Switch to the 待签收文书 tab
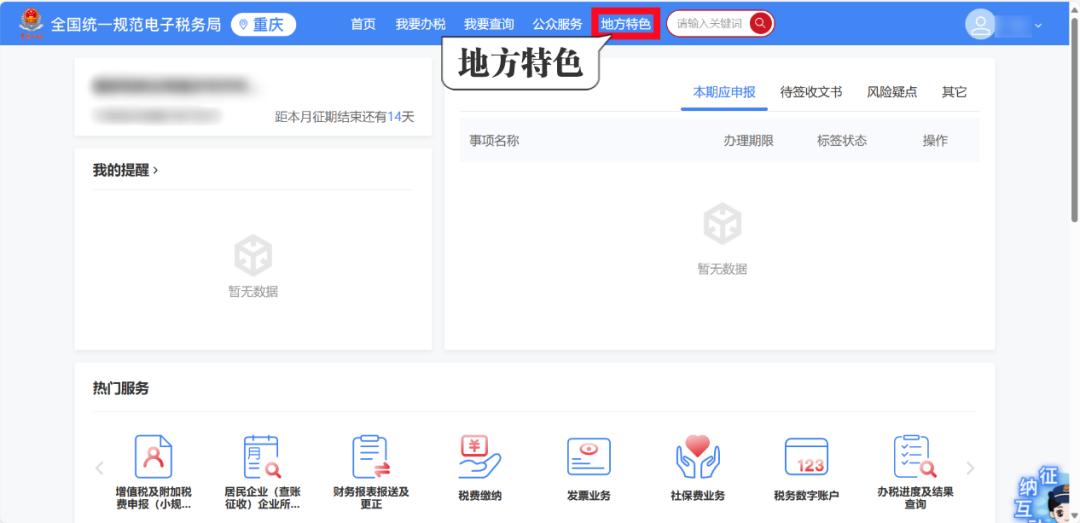Screen dimensions: 1080x523 [x=811, y=92]
